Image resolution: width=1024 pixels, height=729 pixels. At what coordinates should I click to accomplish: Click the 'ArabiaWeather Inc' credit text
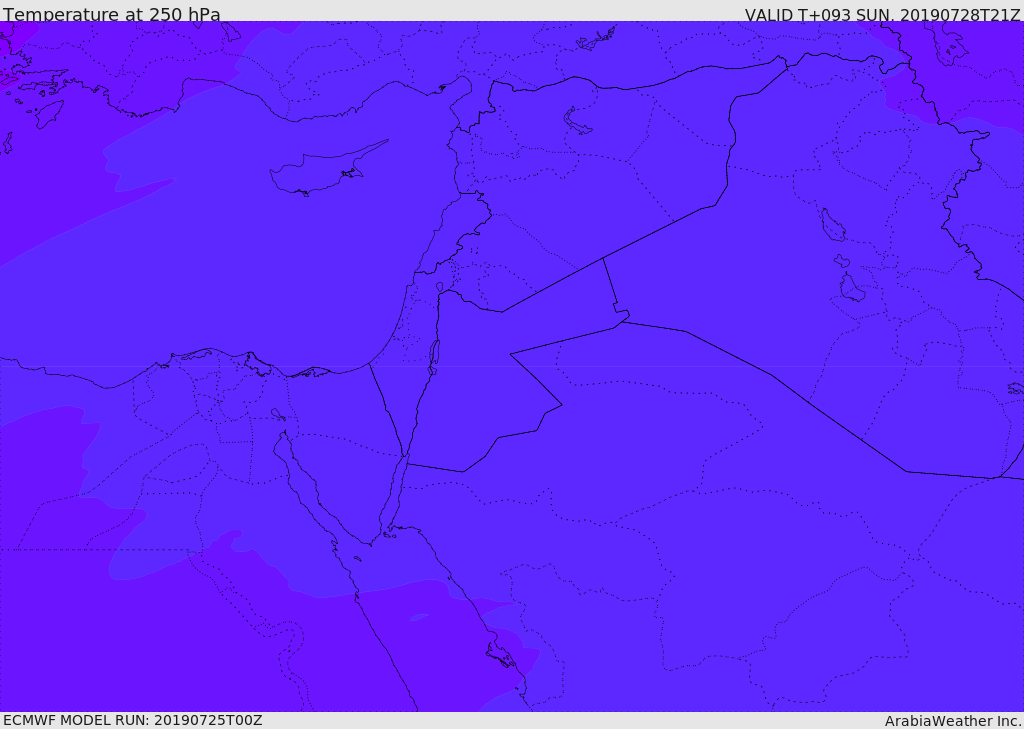(953, 721)
